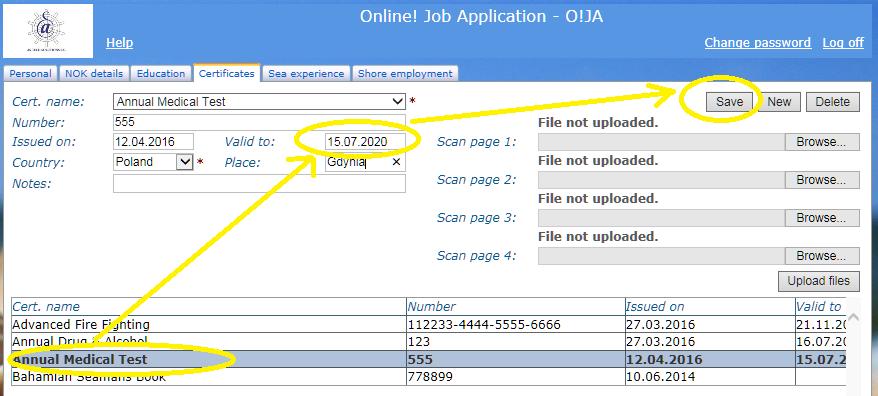This screenshot has width=878, height=396.
Task: Expand the Cert. name dropdown
Action: pos(398,101)
